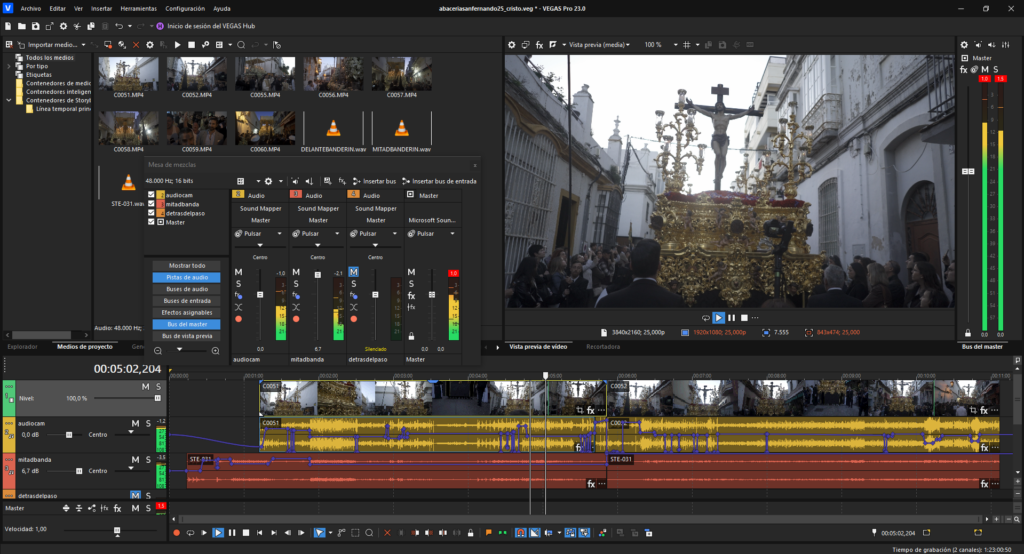
Task: Open the Vista previa (media) quality dropdown
Action: coord(628,45)
